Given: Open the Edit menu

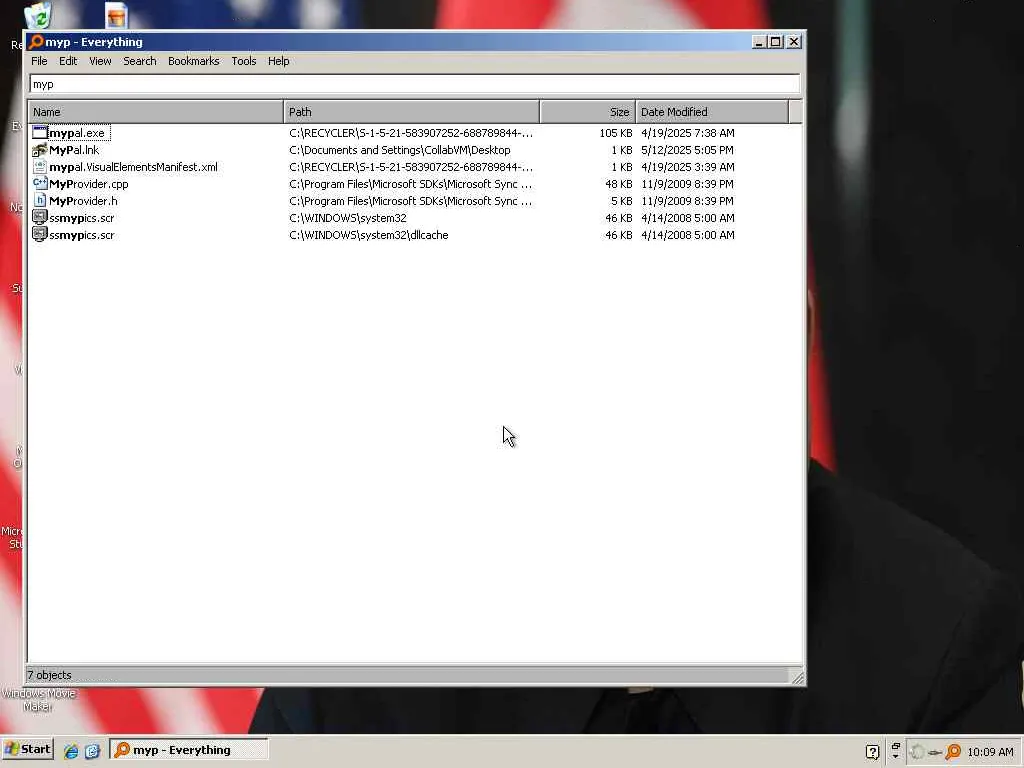Looking at the screenshot, I should point(68,61).
